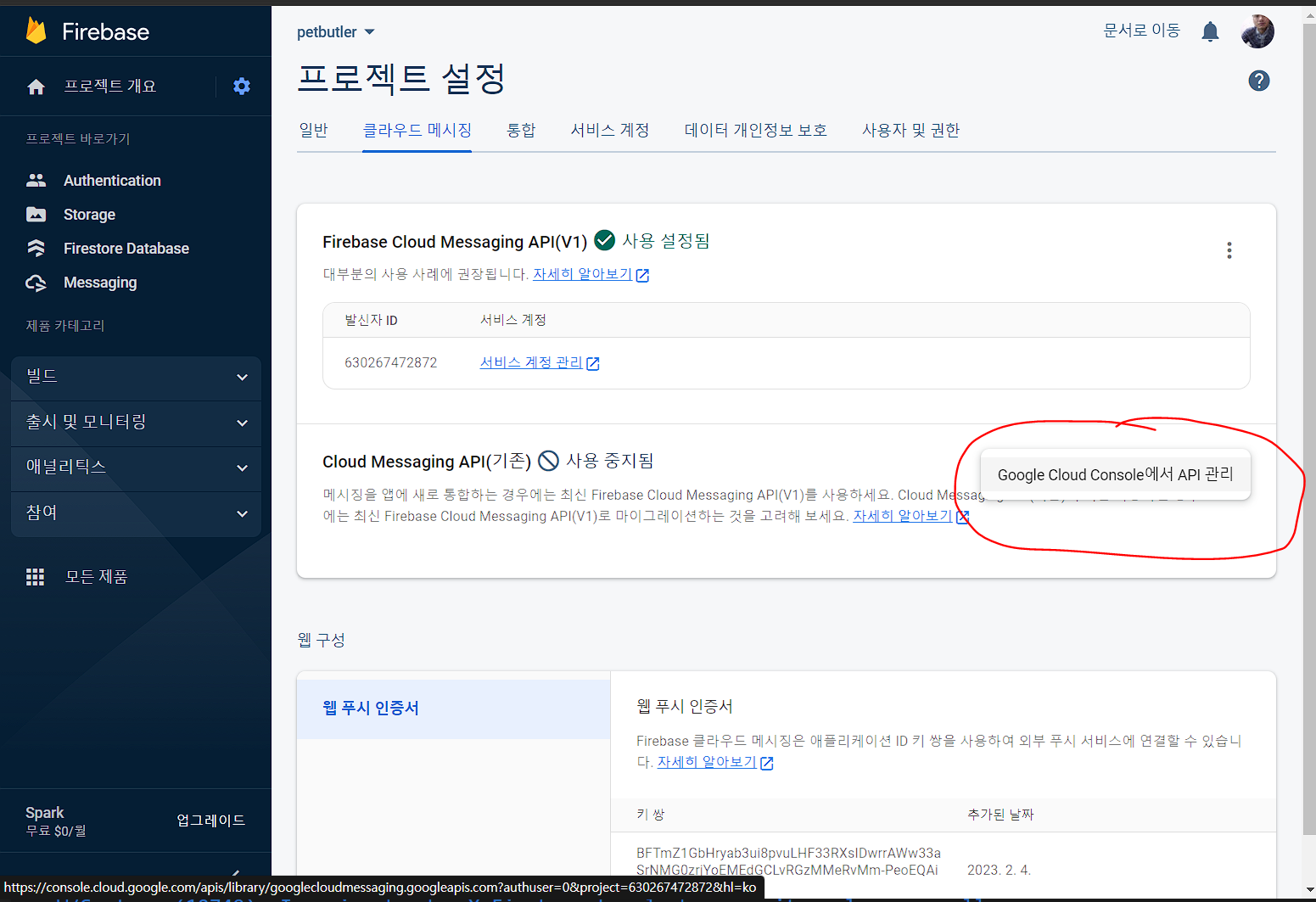This screenshot has height=902, width=1316.
Task: Click the 키 쌍 column header
Action: click(x=651, y=814)
